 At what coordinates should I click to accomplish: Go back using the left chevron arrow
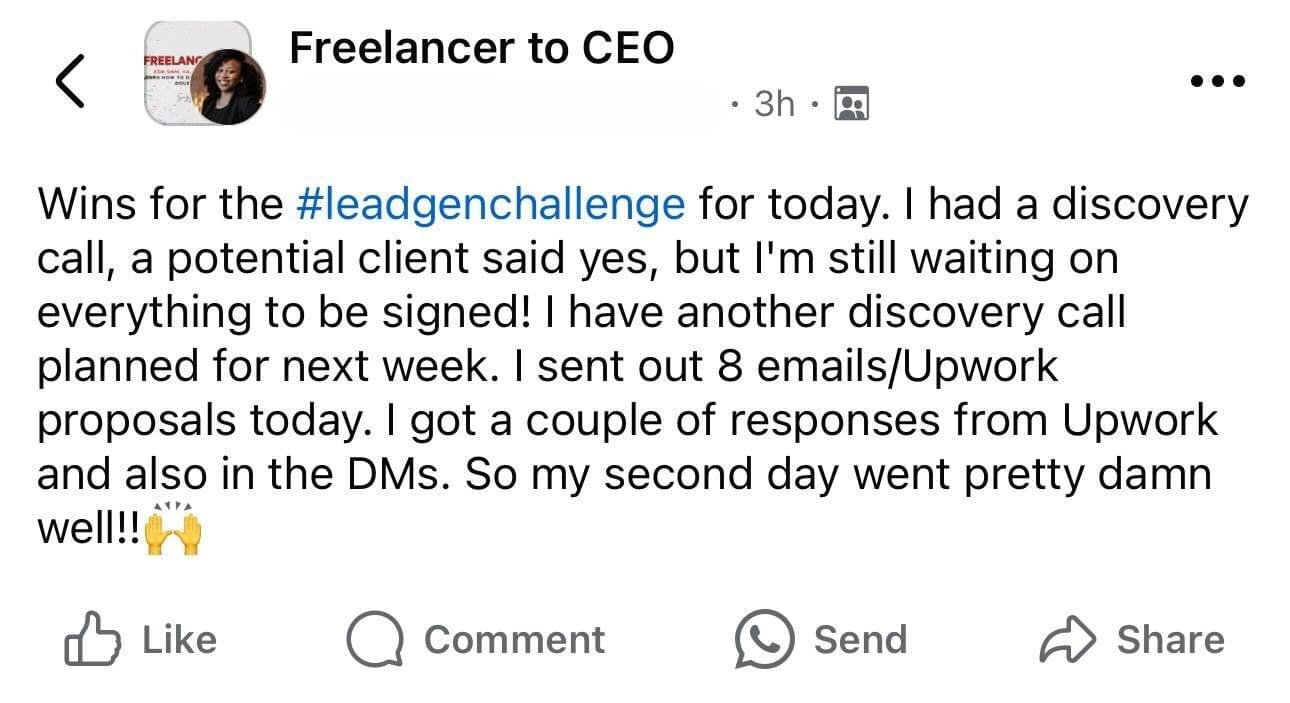(69, 80)
